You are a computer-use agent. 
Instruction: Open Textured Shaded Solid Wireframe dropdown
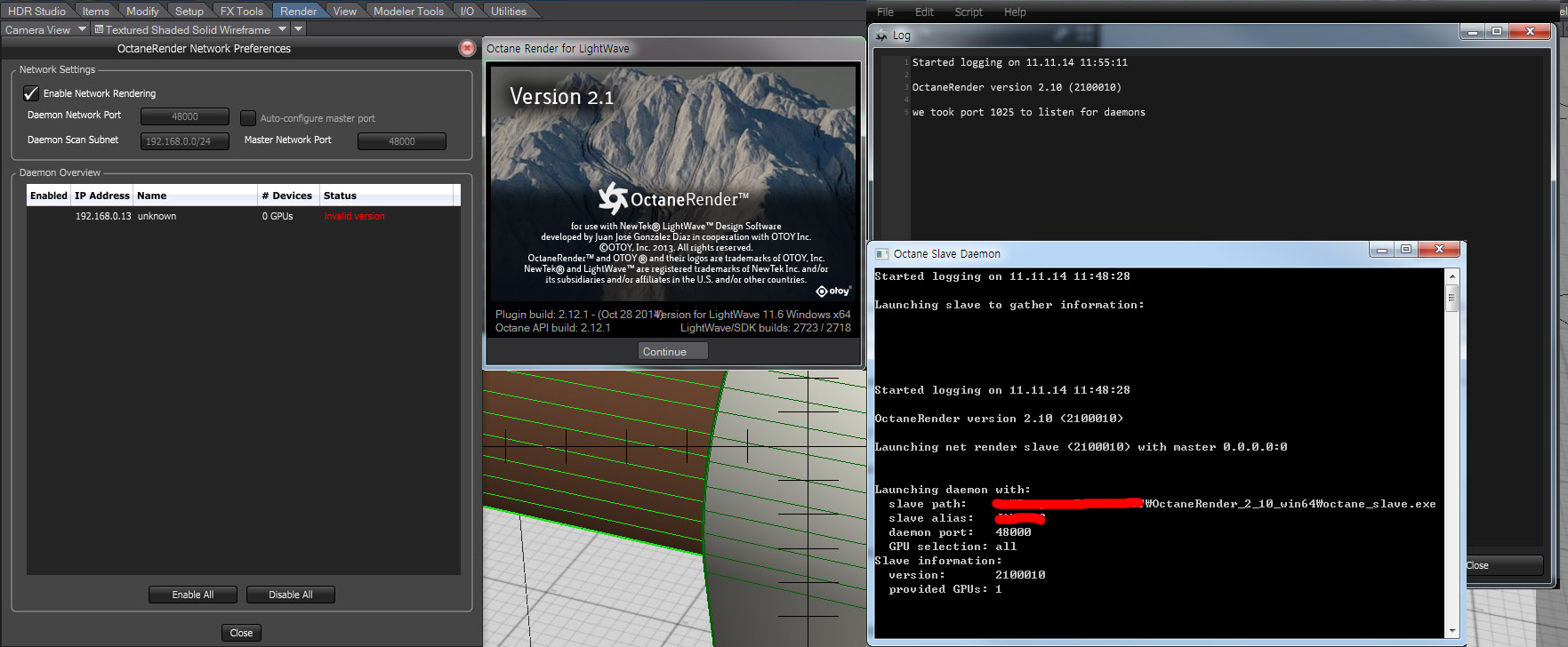191,29
